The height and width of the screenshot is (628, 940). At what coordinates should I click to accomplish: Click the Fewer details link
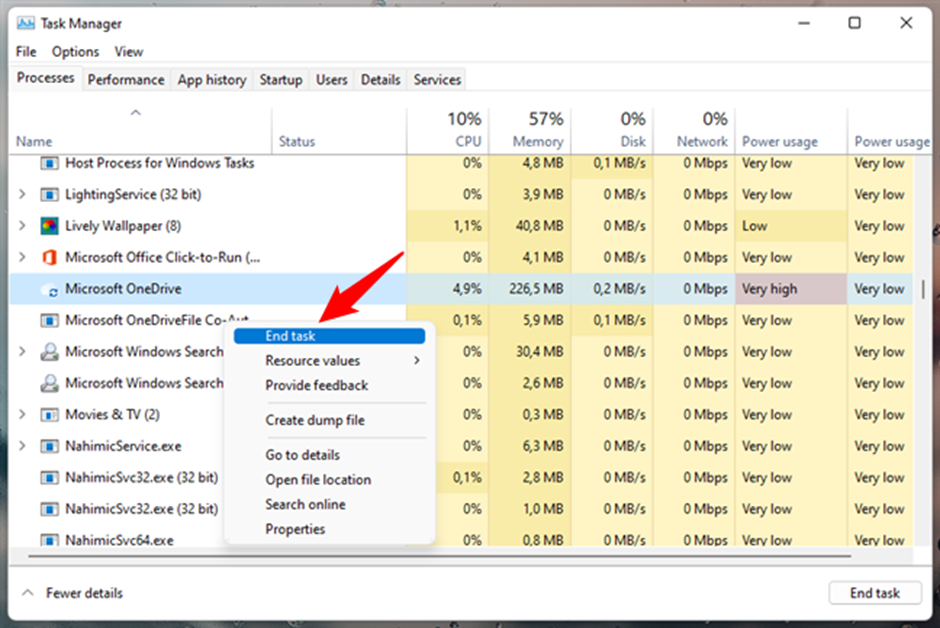click(84, 593)
